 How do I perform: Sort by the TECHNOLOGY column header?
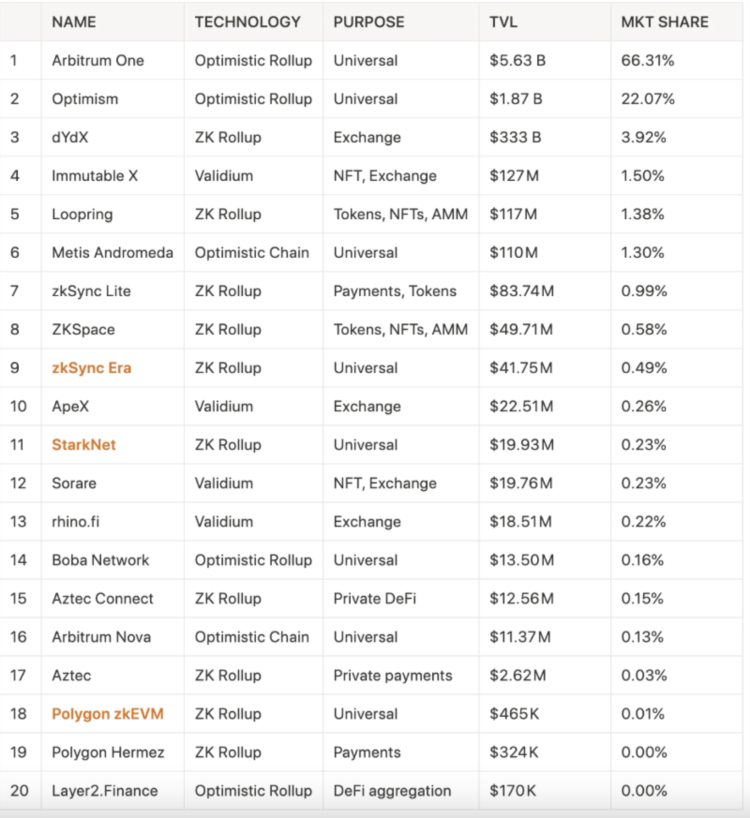click(247, 21)
